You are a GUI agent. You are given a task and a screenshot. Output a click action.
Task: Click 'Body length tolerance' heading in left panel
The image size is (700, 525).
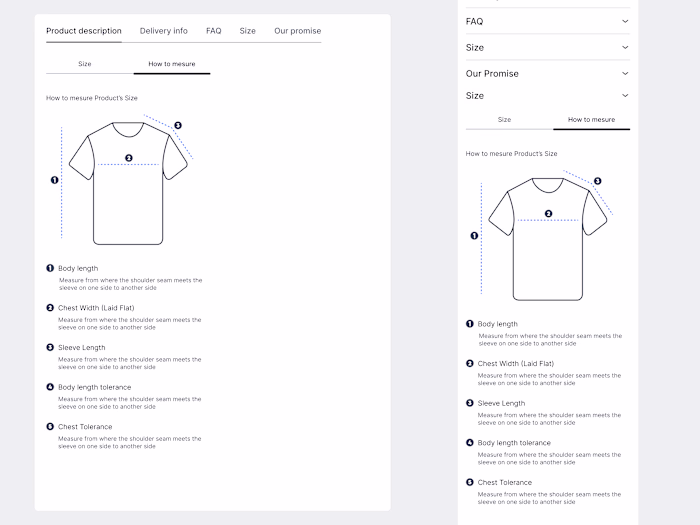95,387
